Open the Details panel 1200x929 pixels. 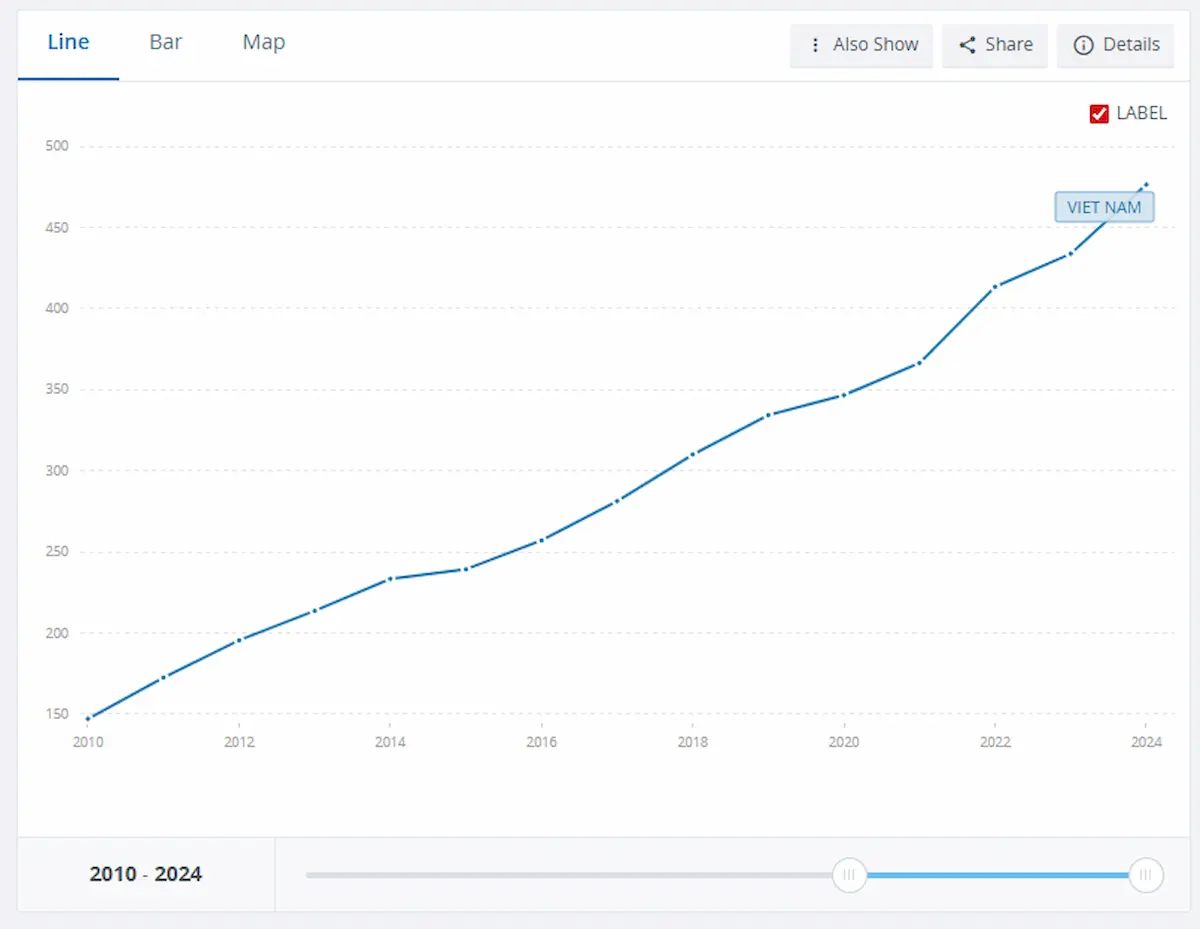1116,45
